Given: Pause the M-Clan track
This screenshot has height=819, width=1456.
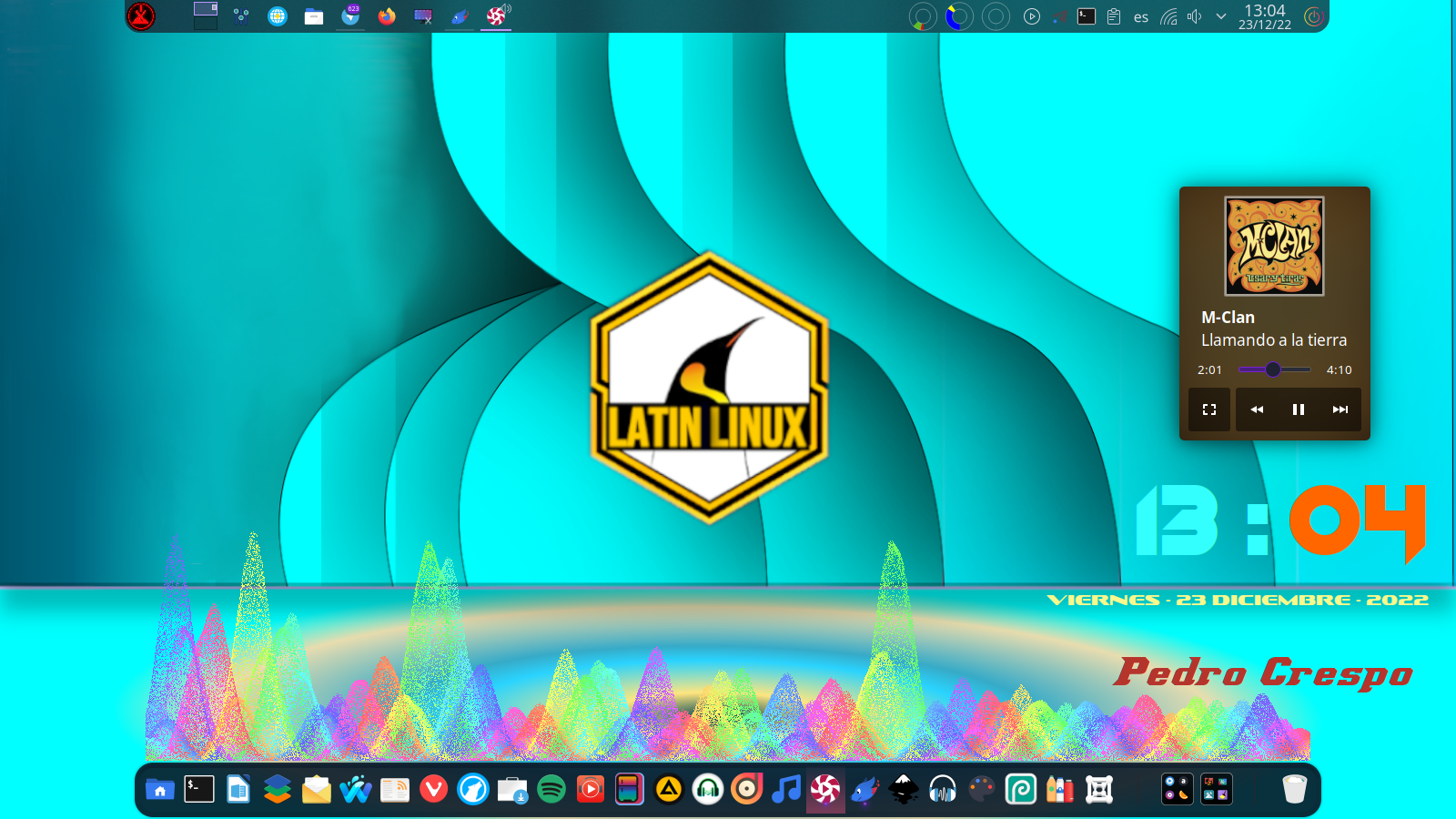Looking at the screenshot, I should 1299,409.
